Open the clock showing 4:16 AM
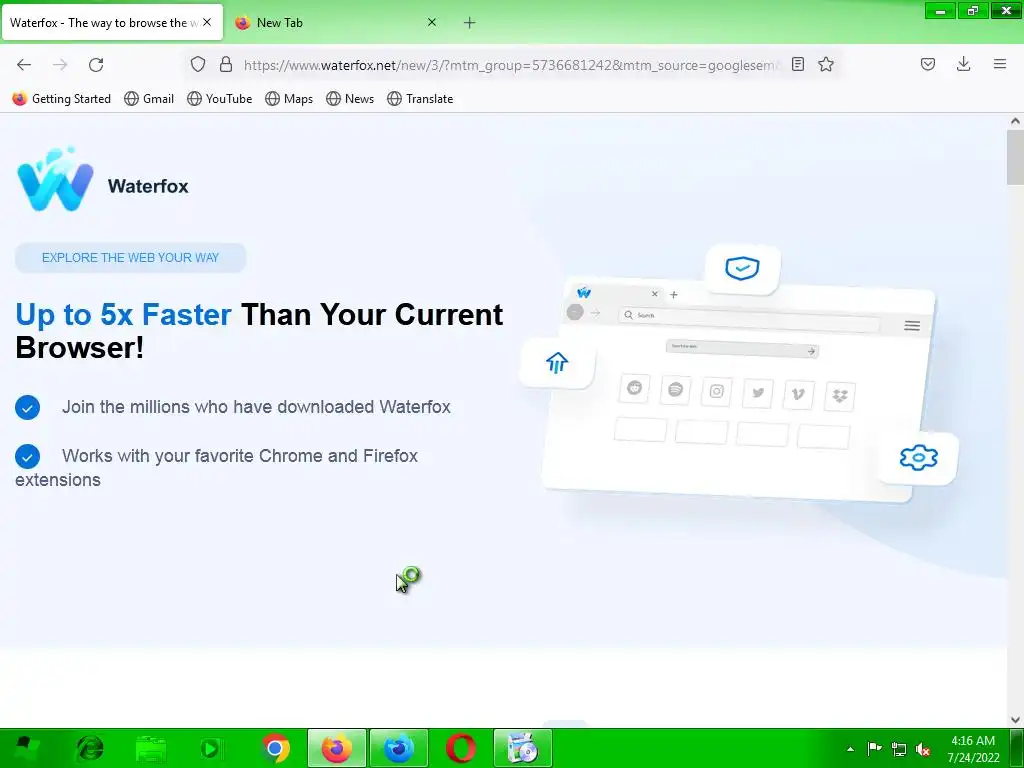This screenshot has width=1024, height=768. [x=973, y=749]
